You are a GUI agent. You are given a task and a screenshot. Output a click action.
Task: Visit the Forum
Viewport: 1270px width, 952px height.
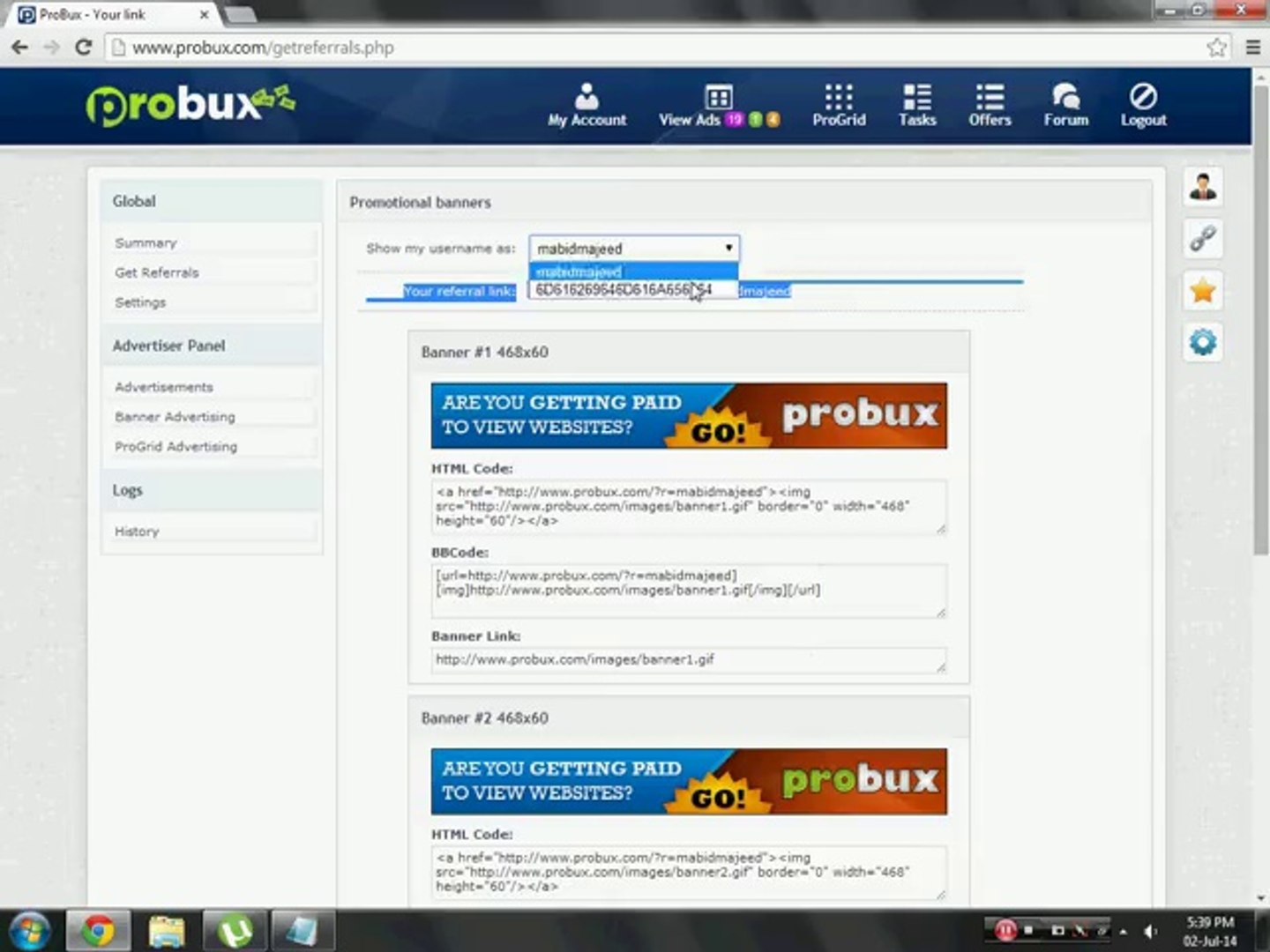click(x=1065, y=106)
